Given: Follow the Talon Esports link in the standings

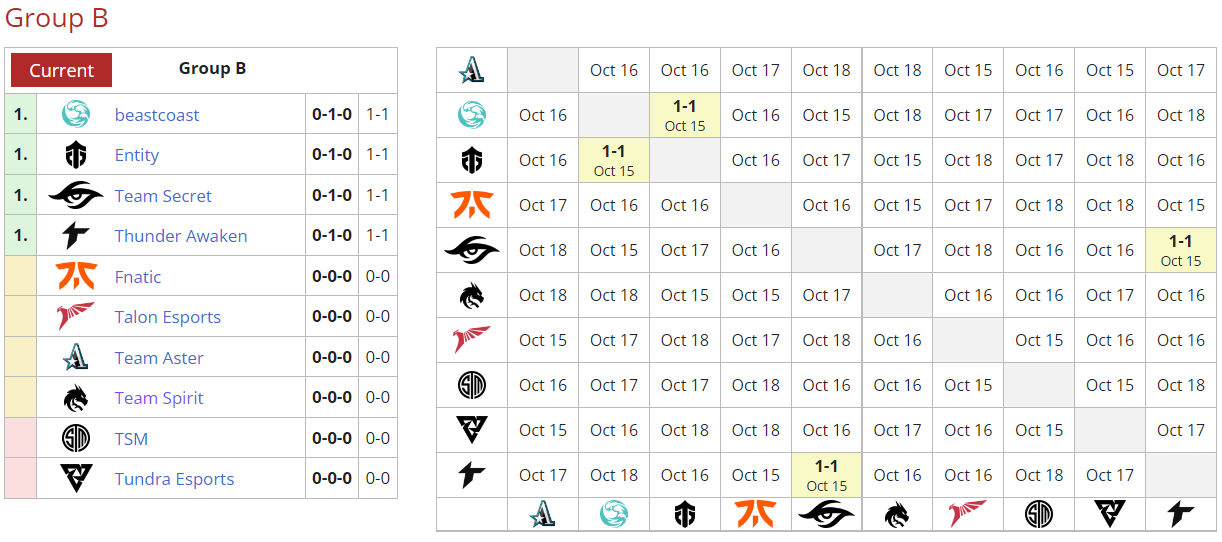Looking at the screenshot, I should click(168, 317).
